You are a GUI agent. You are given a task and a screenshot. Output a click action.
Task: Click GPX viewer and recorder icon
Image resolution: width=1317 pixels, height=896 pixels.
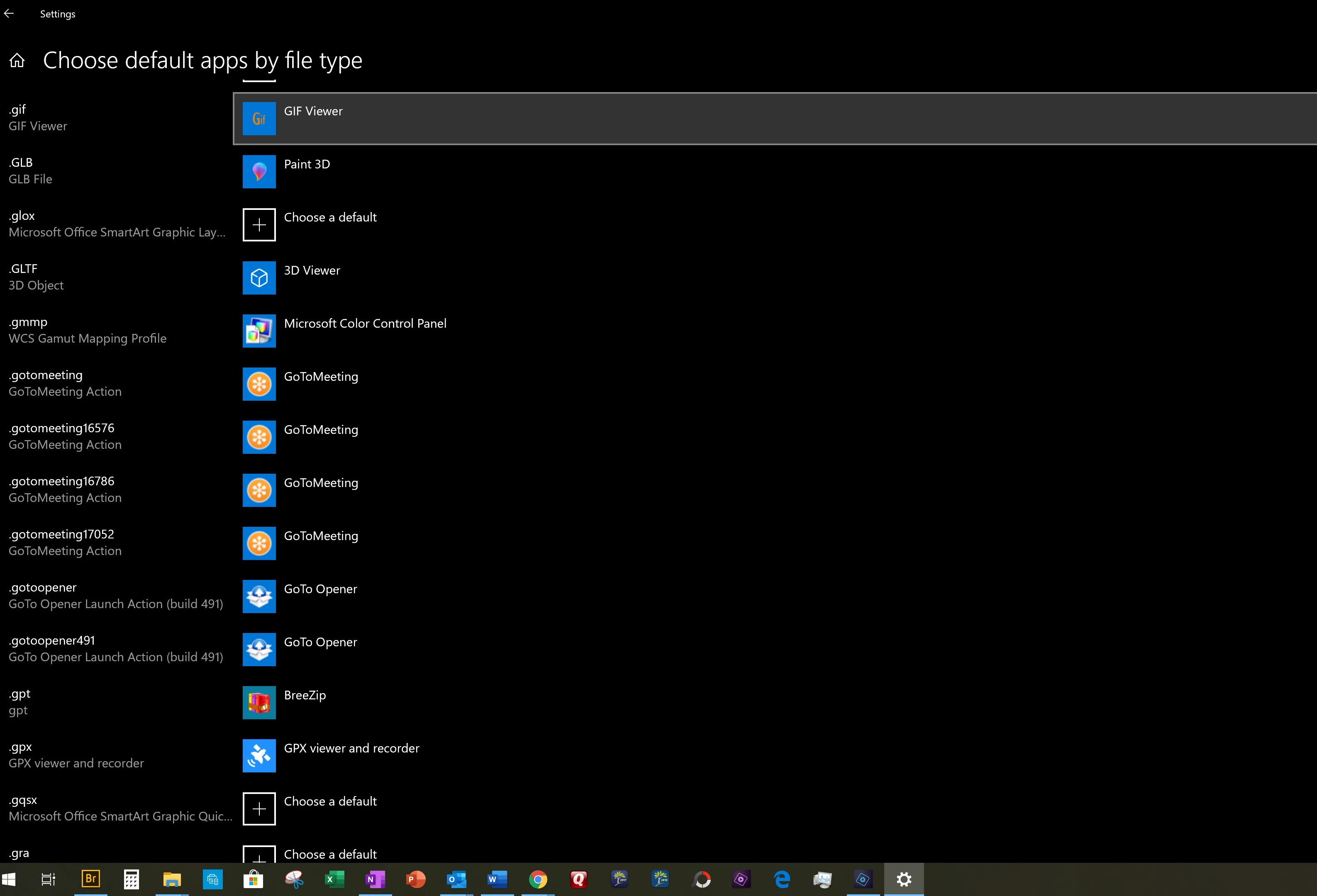(x=259, y=755)
